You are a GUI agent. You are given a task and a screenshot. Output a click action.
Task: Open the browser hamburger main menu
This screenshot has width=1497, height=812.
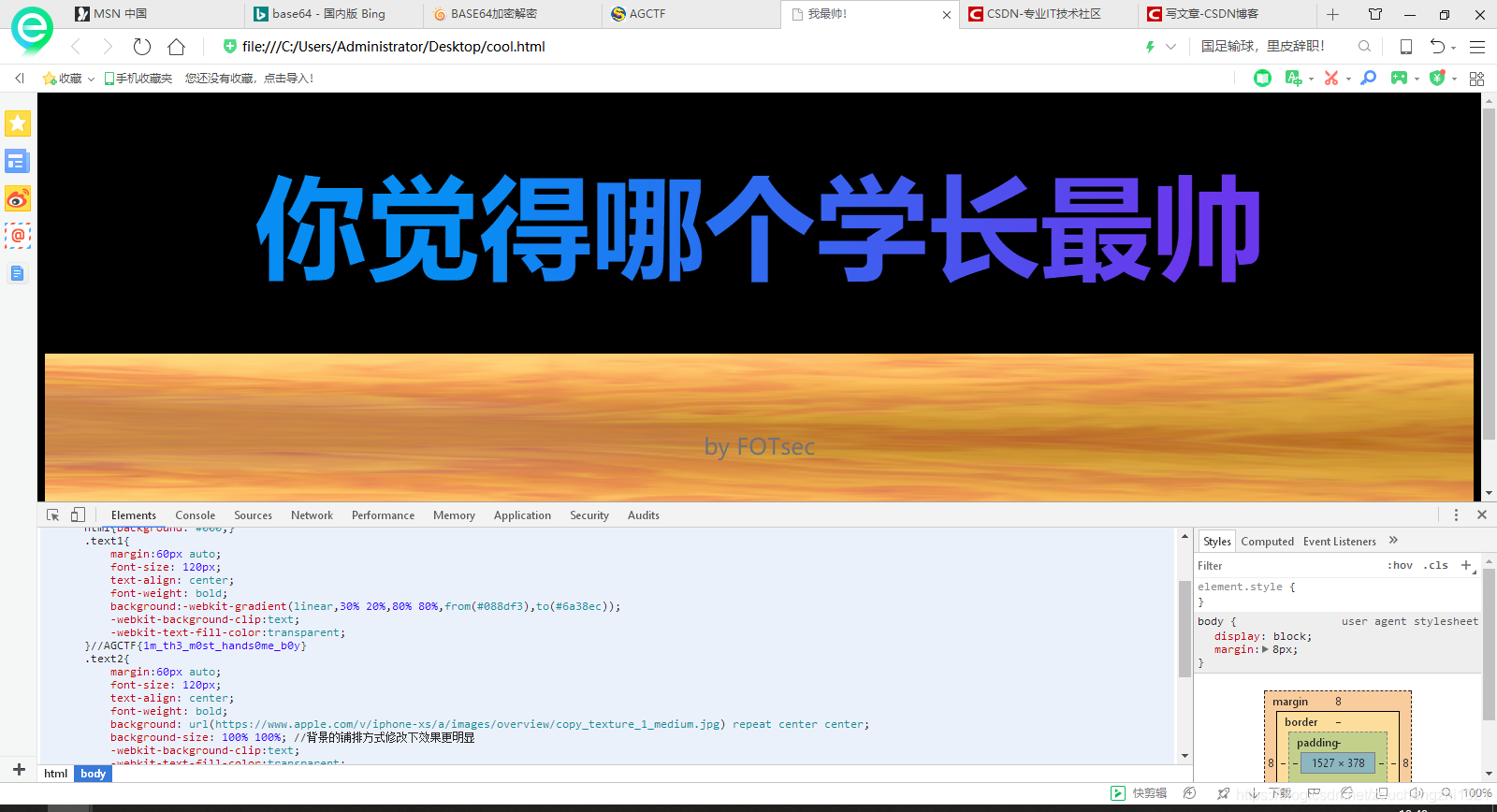pyautogui.click(x=1477, y=47)
